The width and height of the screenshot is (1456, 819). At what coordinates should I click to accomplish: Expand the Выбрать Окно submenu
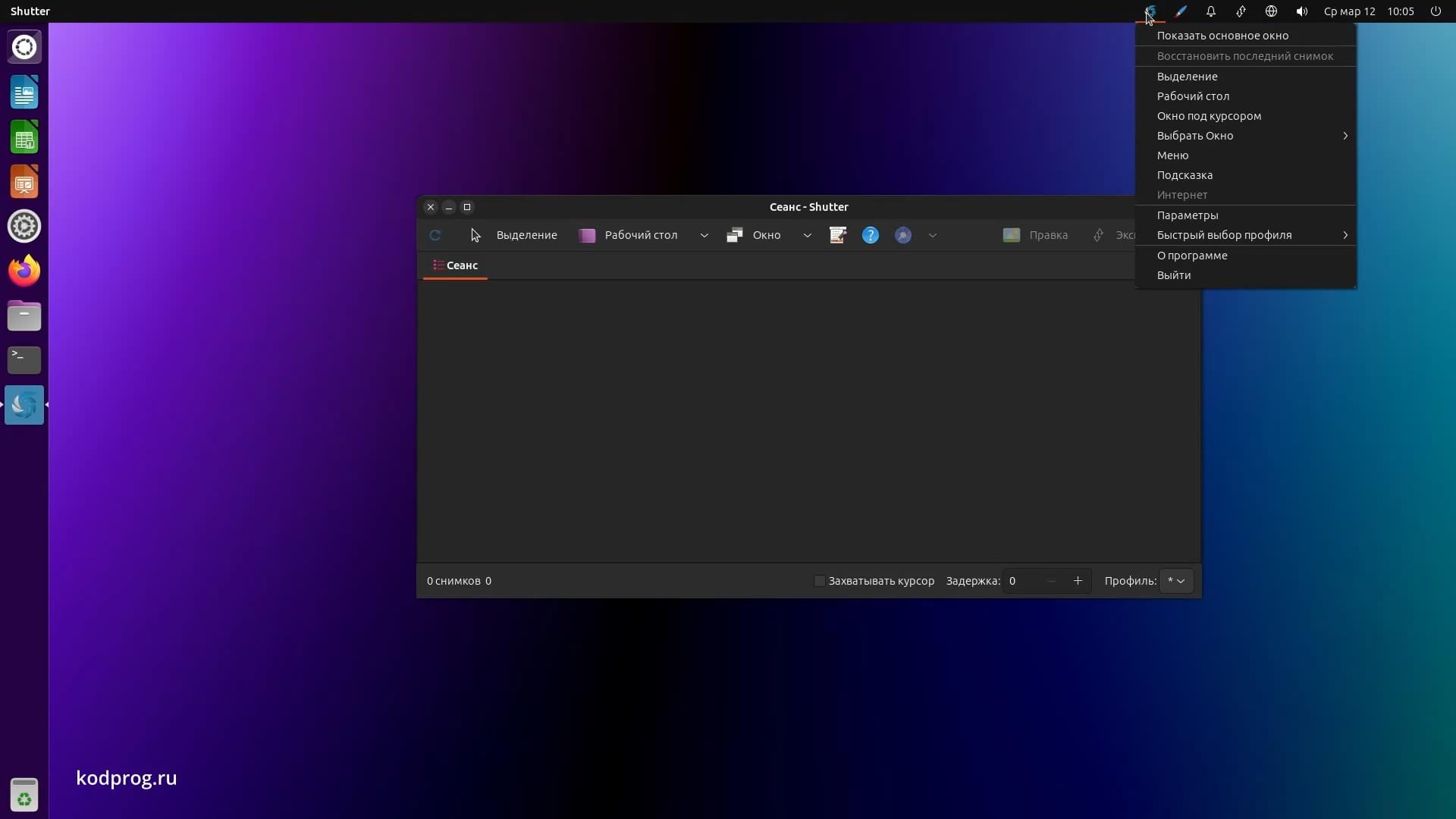coord(1245,136)
